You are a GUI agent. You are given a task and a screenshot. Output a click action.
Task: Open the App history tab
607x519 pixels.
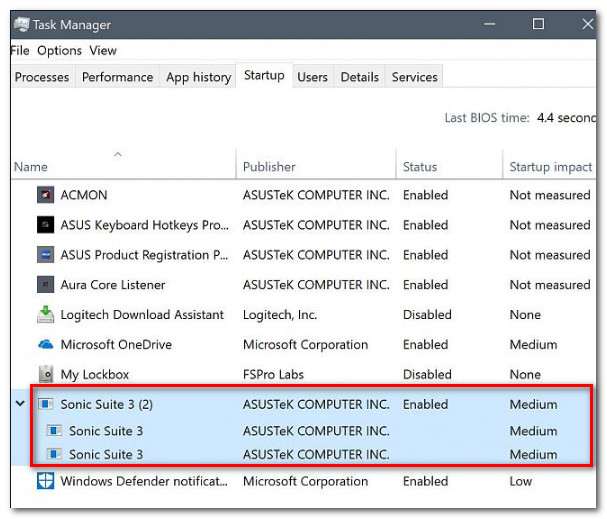[198, 77]
